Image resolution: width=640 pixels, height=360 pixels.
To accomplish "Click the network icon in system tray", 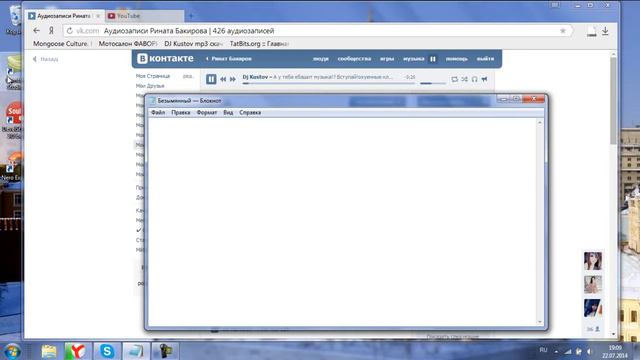I will 568,351.
